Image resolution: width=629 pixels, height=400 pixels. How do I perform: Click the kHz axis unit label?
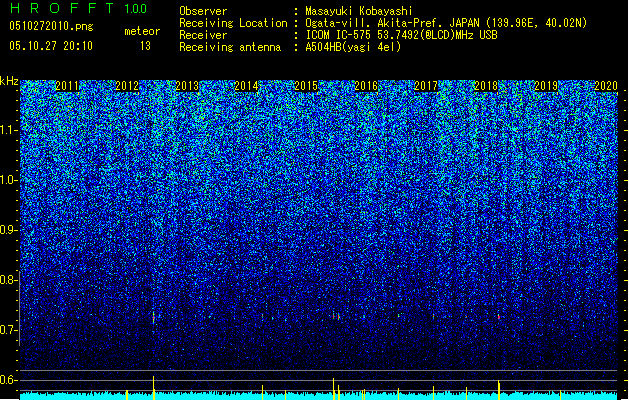point(9,81)
